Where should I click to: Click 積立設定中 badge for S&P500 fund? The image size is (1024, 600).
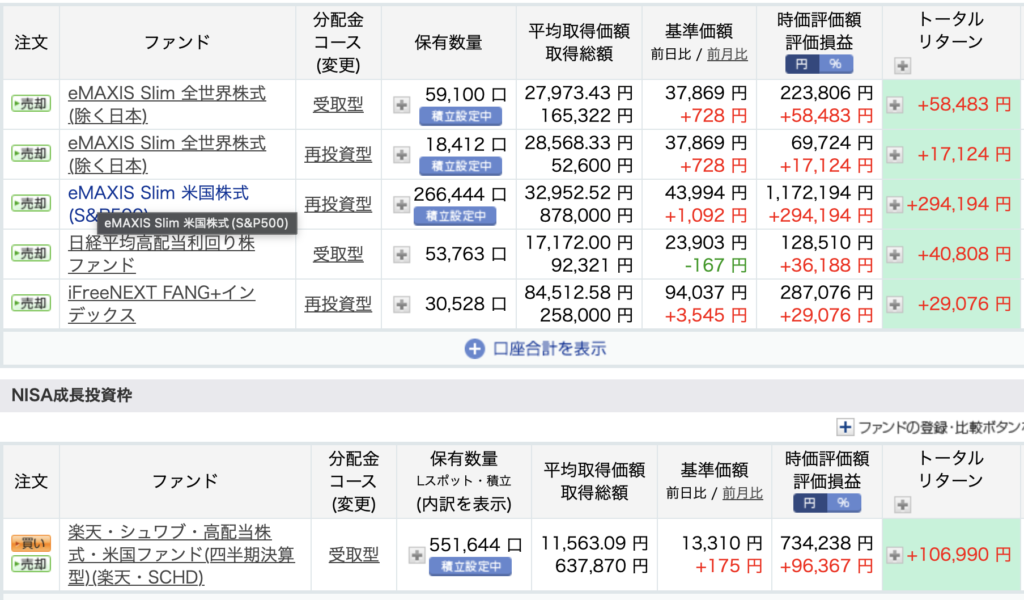455,216
